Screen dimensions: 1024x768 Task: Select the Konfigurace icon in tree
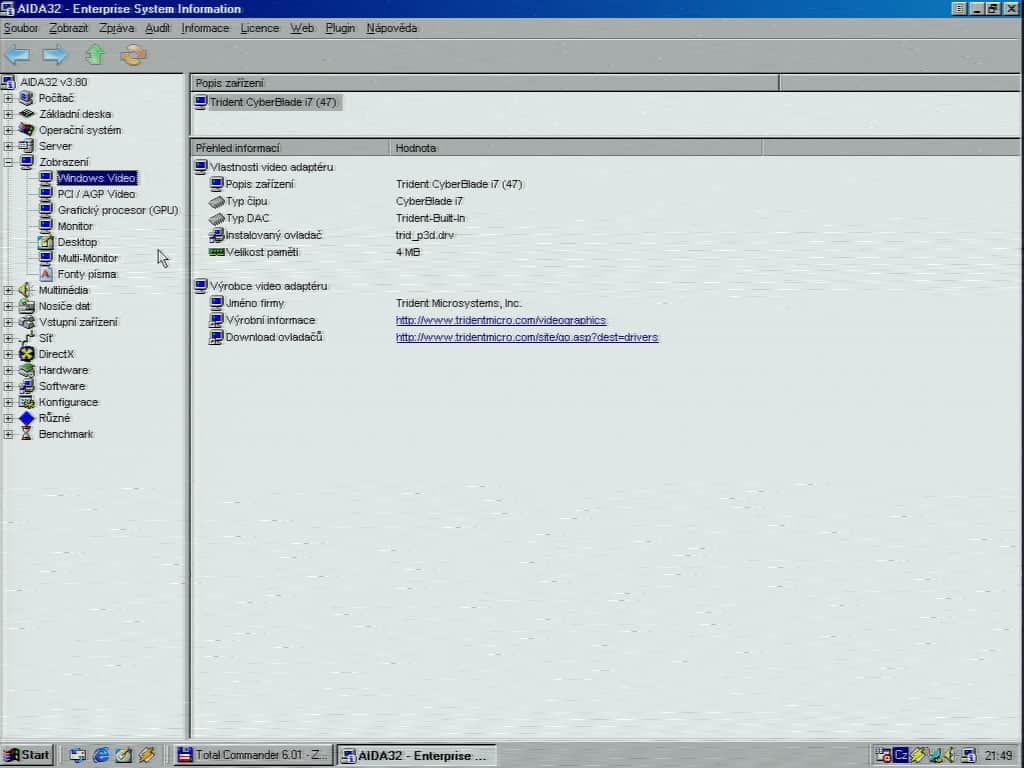26,402
